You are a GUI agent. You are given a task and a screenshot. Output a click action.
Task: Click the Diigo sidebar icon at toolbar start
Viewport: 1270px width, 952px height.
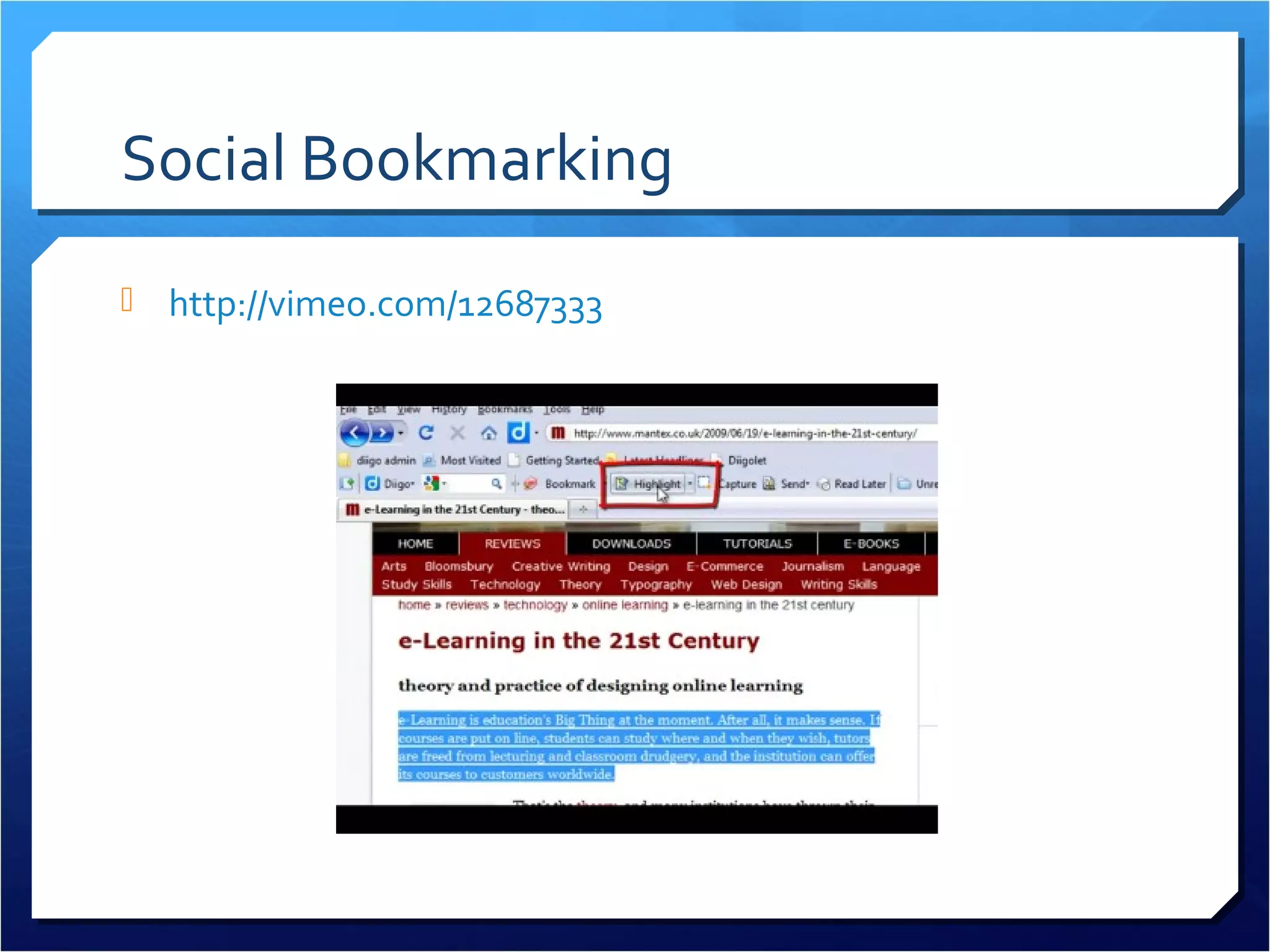(347, 483)
